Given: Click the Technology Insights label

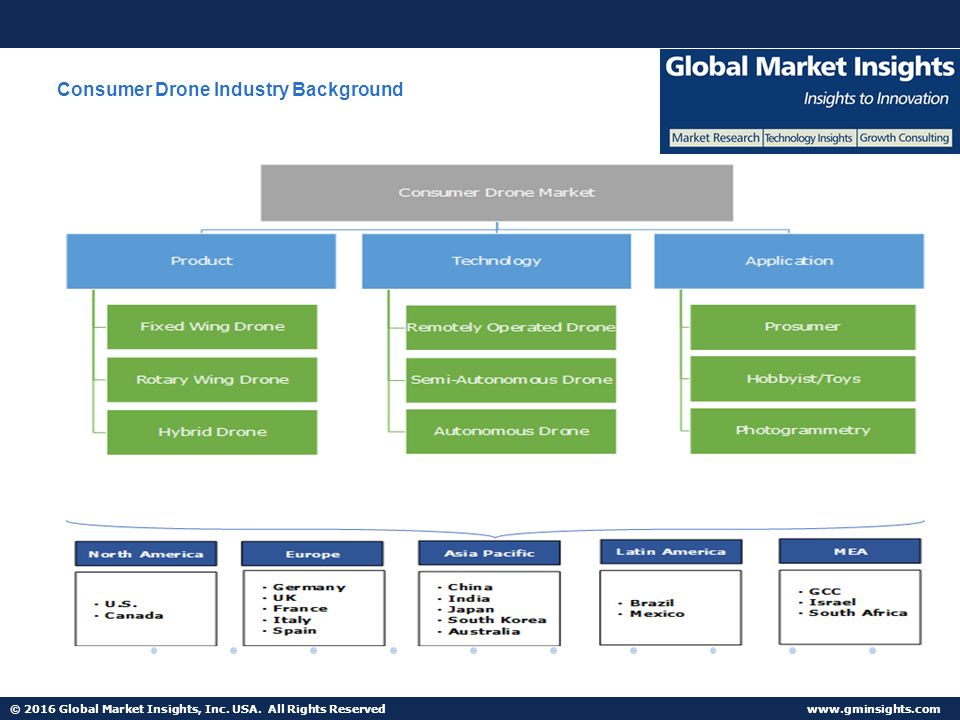Looking at the screenshot, I should tap(809, 138).
